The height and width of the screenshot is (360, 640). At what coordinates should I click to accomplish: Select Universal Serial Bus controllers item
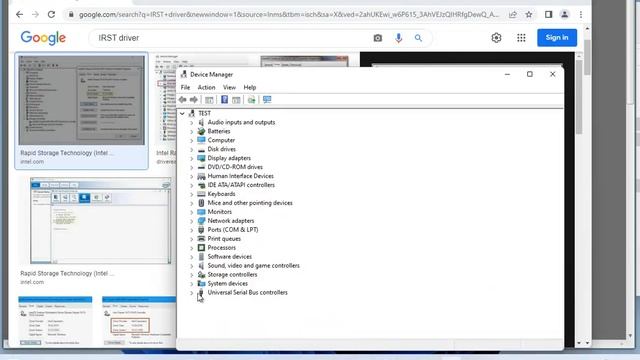247,293
